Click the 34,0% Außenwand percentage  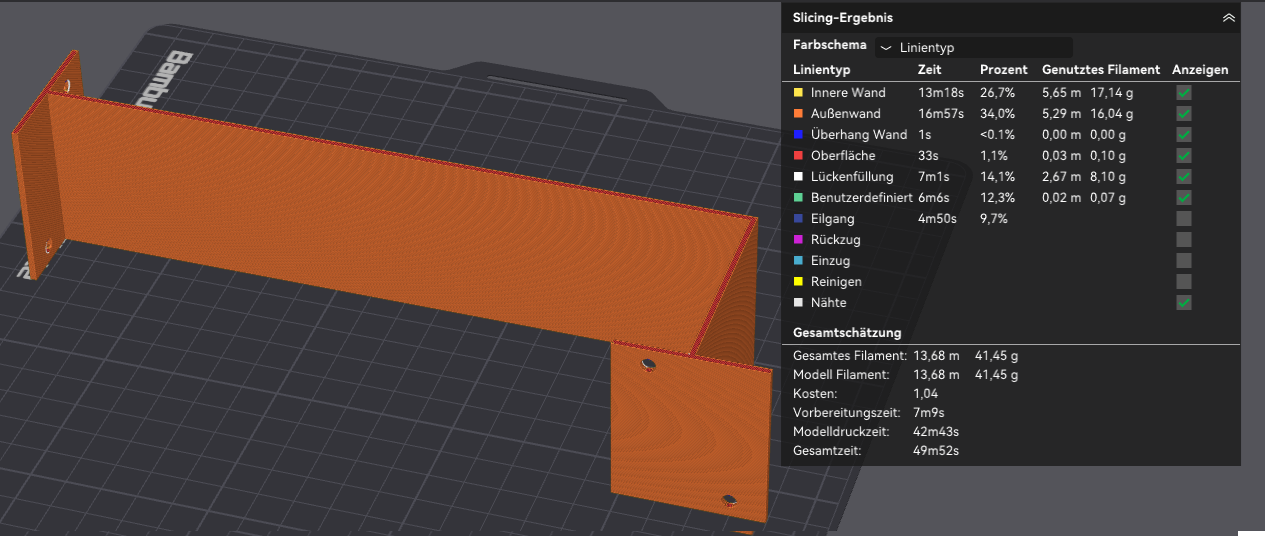[998, 114]
